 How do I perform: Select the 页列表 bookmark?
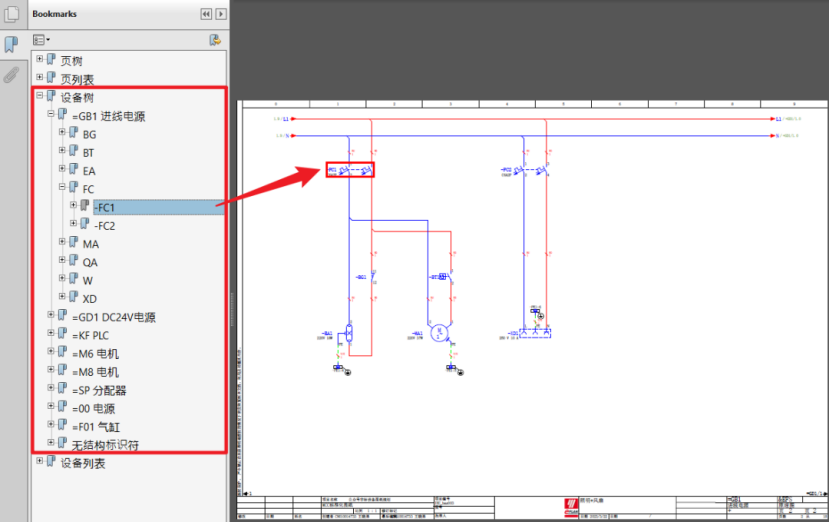tap(77, 79)
